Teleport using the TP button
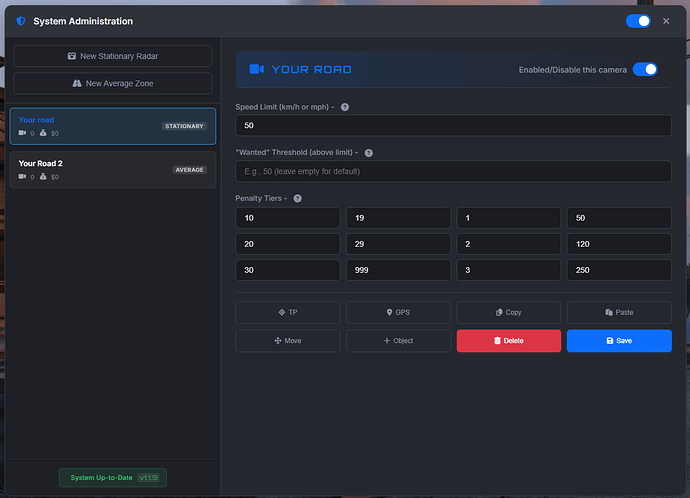This screenshot has height=498, width=690. click(288, 312)
